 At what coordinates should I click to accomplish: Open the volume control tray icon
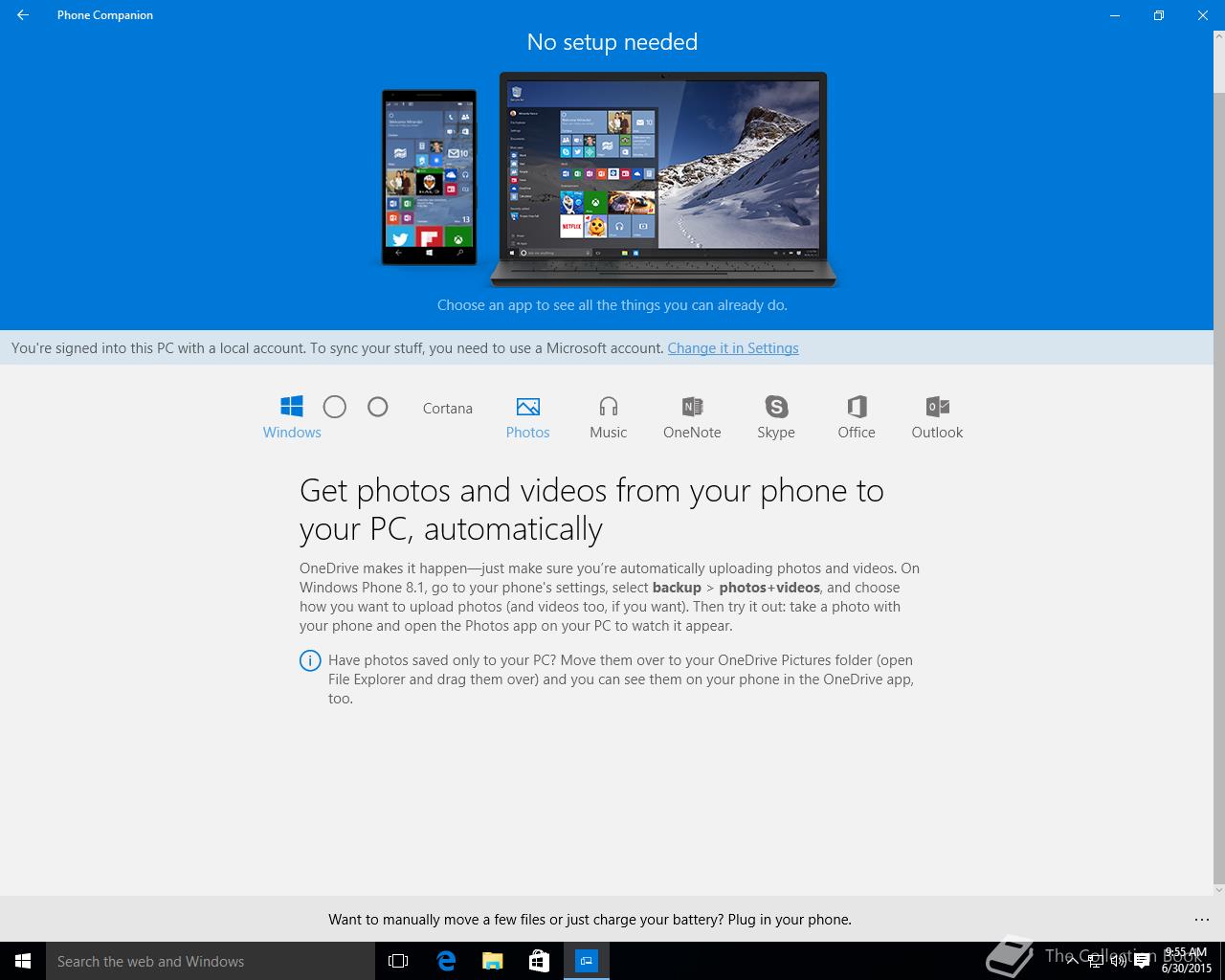tap(1119, 961)
